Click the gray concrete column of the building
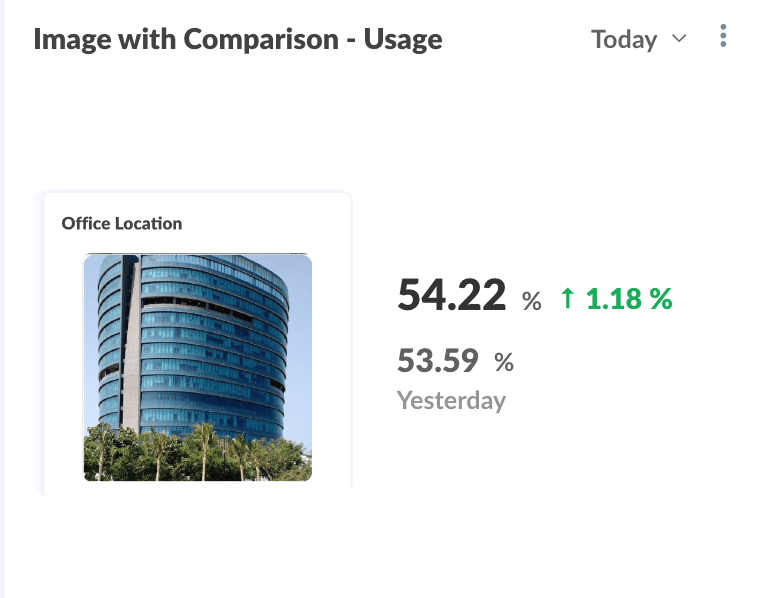Screen dimensions: 758x598 coord(131,348)
